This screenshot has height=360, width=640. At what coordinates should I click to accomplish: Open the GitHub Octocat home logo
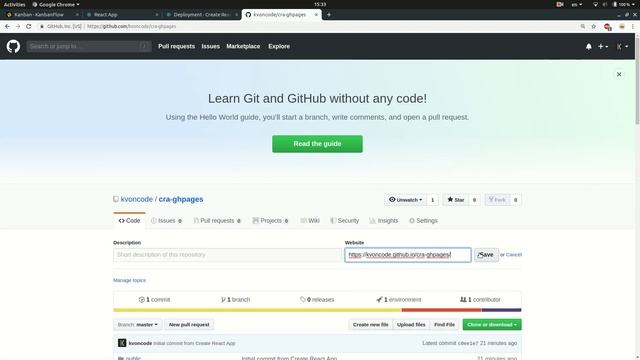click(x=13, y=46)
